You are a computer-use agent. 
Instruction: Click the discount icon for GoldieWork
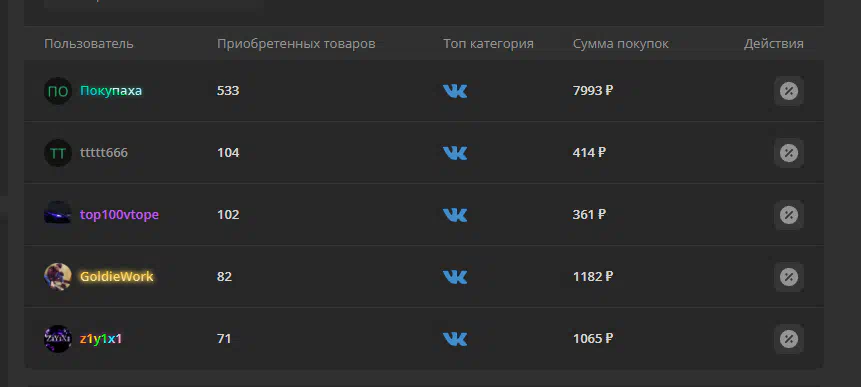tap(789, 277)
